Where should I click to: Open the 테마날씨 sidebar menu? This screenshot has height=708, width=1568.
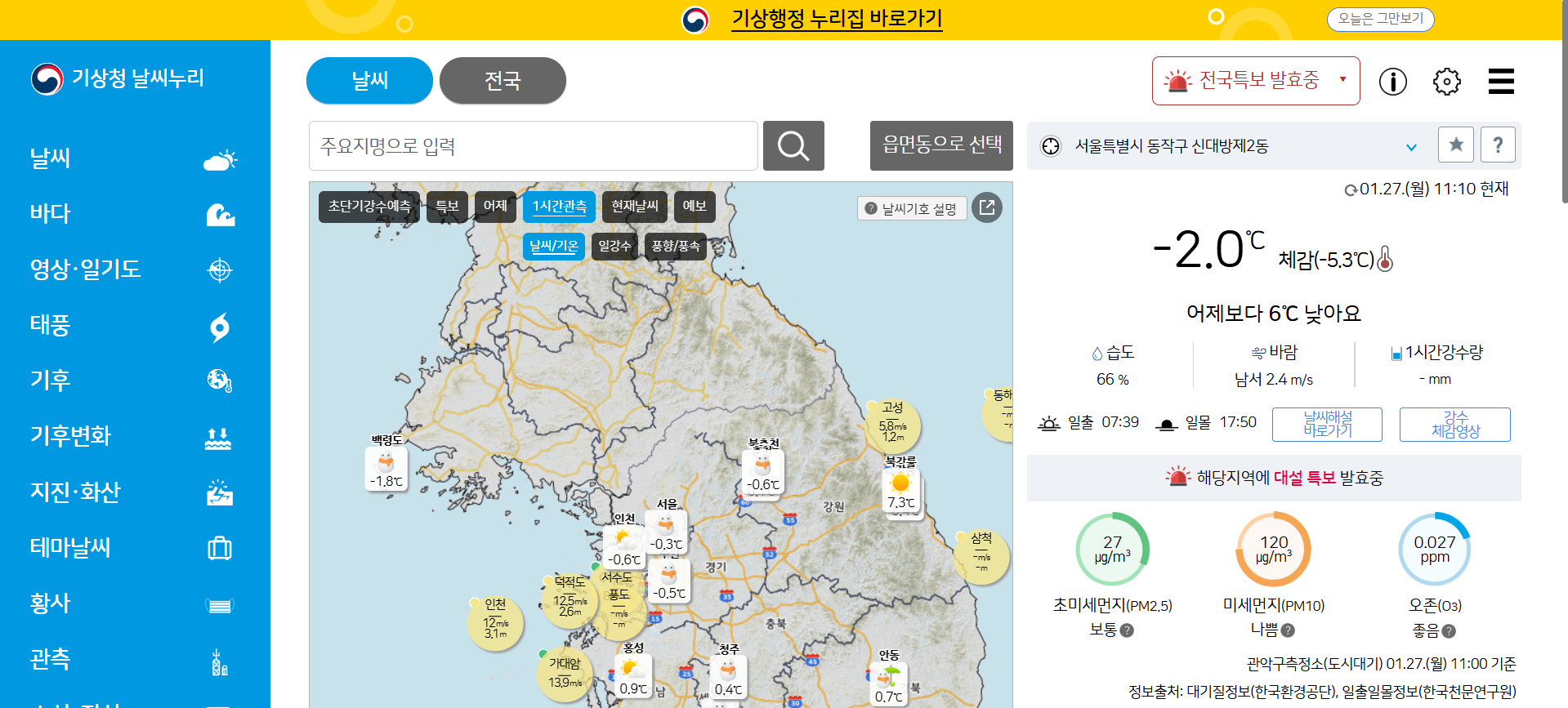[70, 547]
